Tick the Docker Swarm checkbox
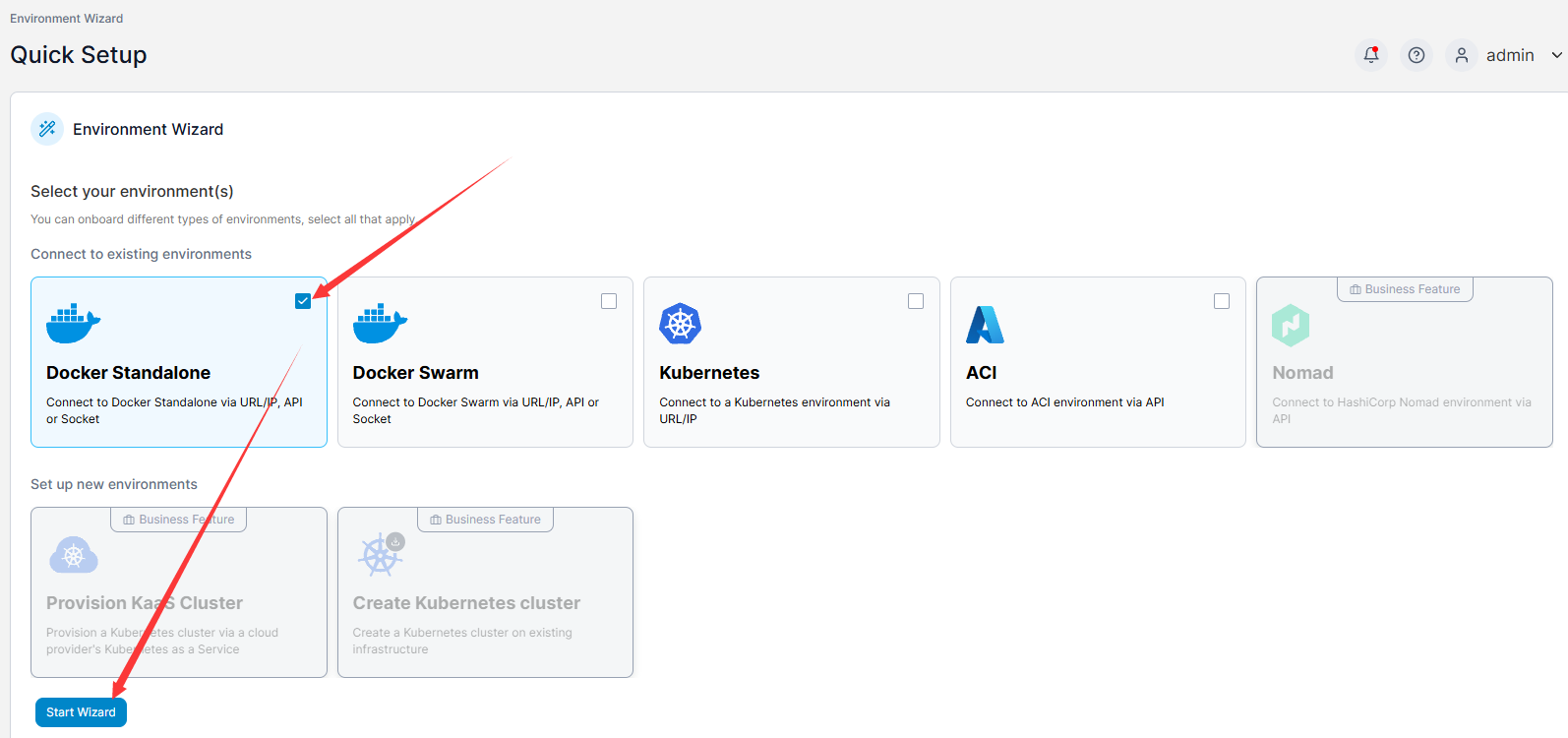The width and height of the screenshot is (1568, 738). click(x=609, y=301)
